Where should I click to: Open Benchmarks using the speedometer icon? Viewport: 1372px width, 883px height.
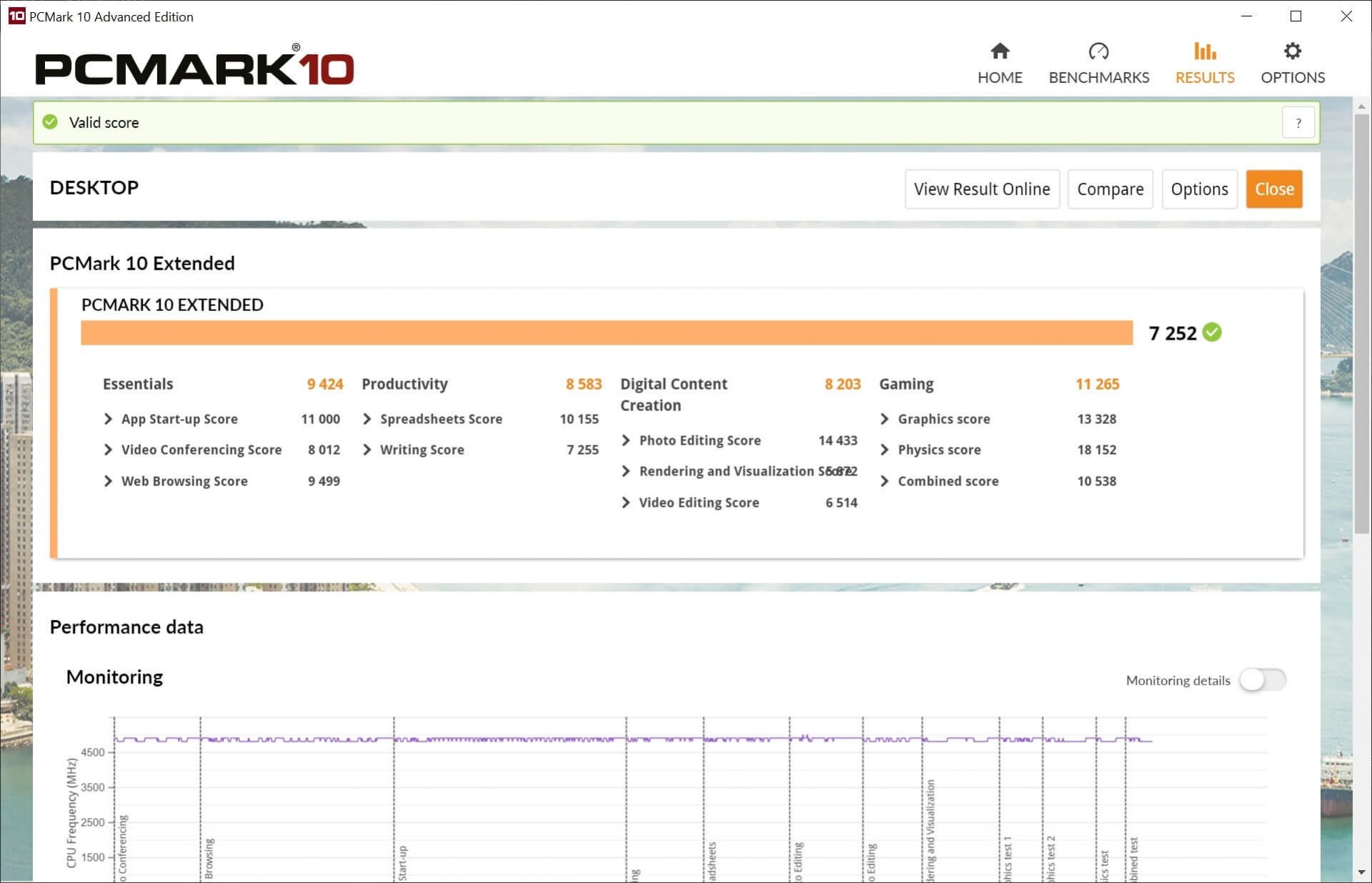[x=1098, y=51]
